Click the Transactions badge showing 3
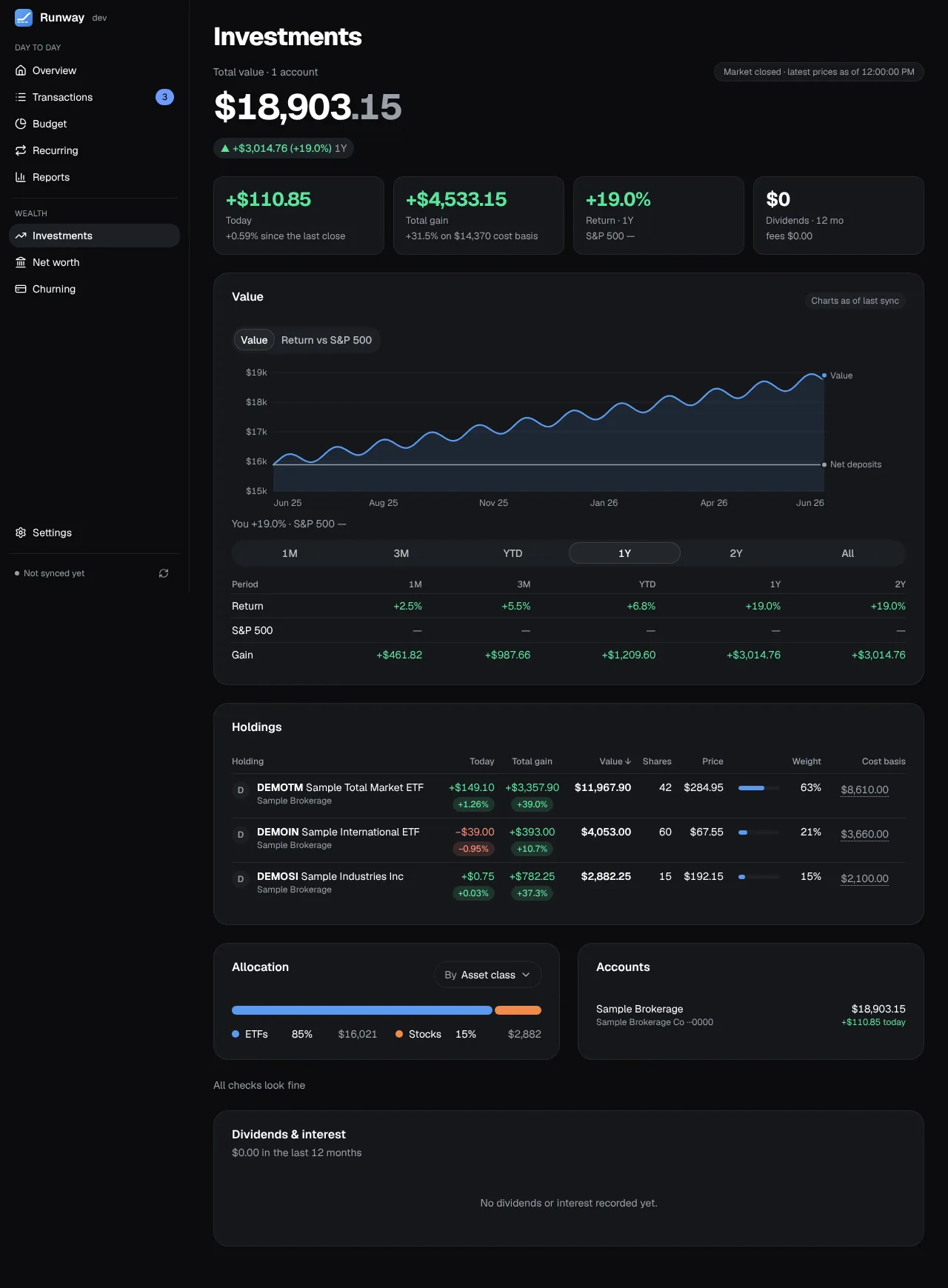 click(x=164, y=97)
